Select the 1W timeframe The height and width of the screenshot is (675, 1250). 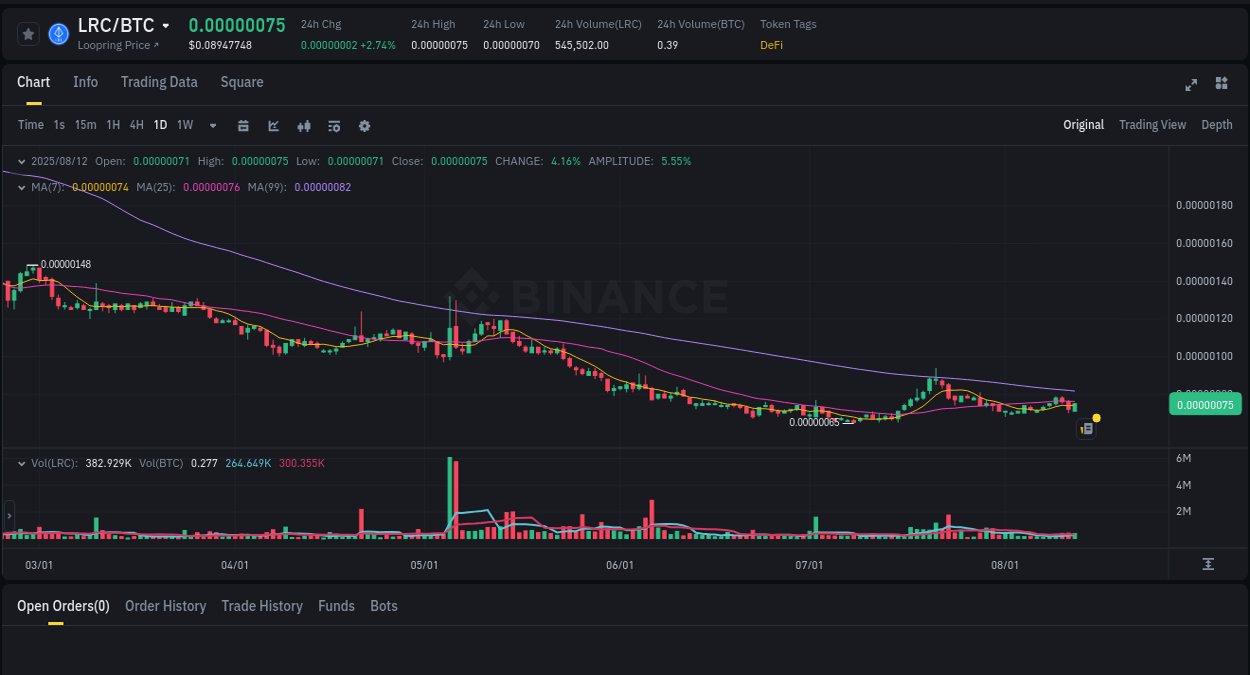184,125
